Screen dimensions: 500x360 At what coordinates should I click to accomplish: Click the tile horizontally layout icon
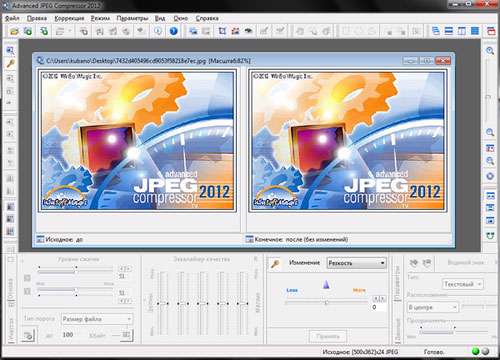pyautogui.click(x=449, y=31)
